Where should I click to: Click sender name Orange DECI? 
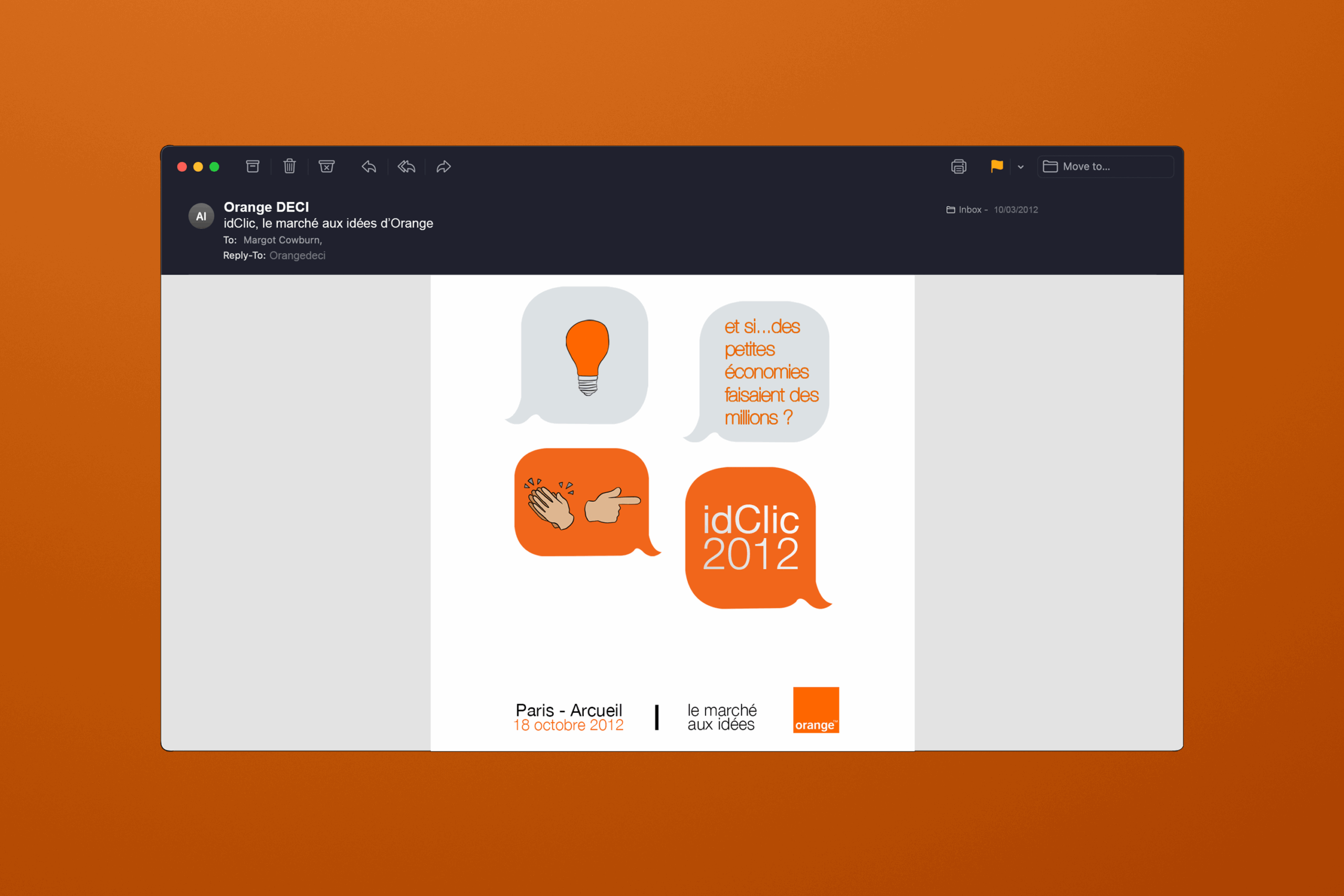[x=266, y=207]
